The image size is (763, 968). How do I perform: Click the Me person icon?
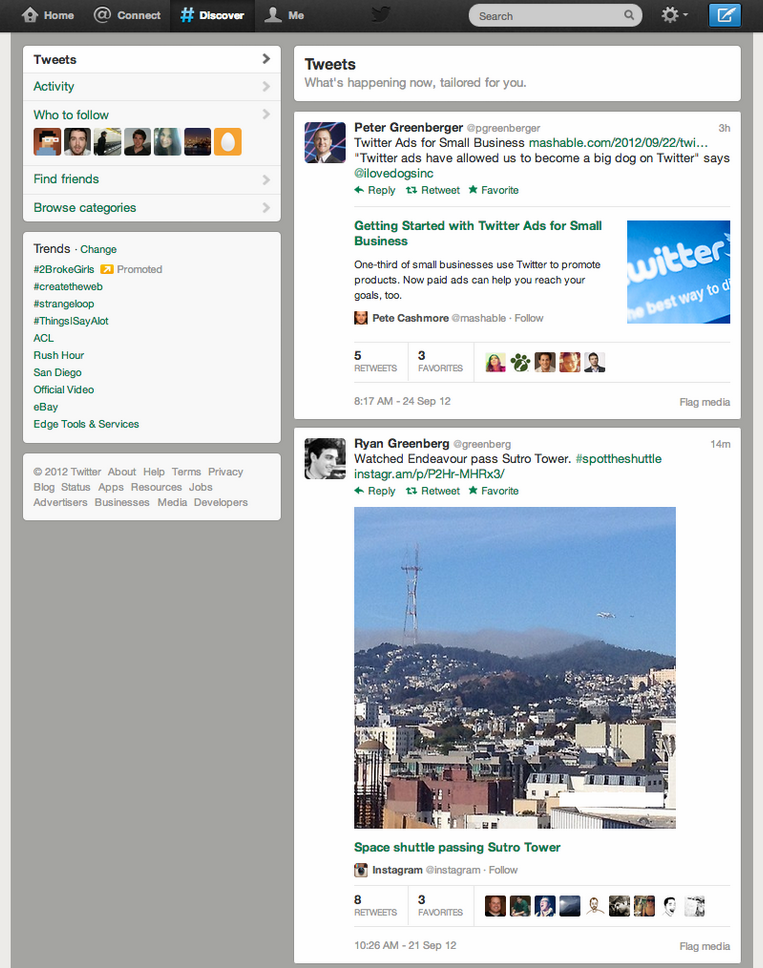pyautogui.click(x=273, y=15)
